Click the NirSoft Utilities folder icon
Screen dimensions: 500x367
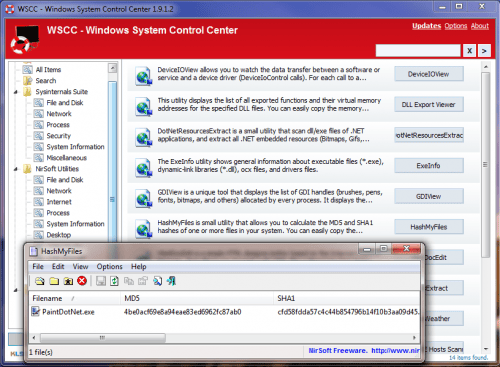pyautogui.click(x=27, y=169)
